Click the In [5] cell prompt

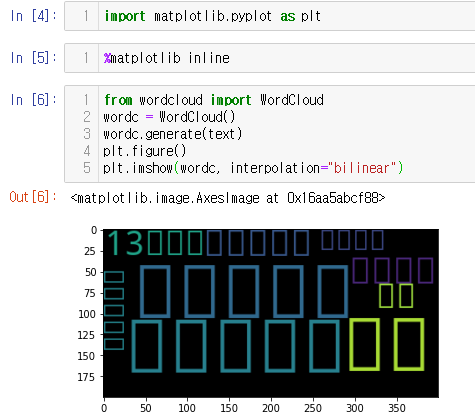pos(33,58)
